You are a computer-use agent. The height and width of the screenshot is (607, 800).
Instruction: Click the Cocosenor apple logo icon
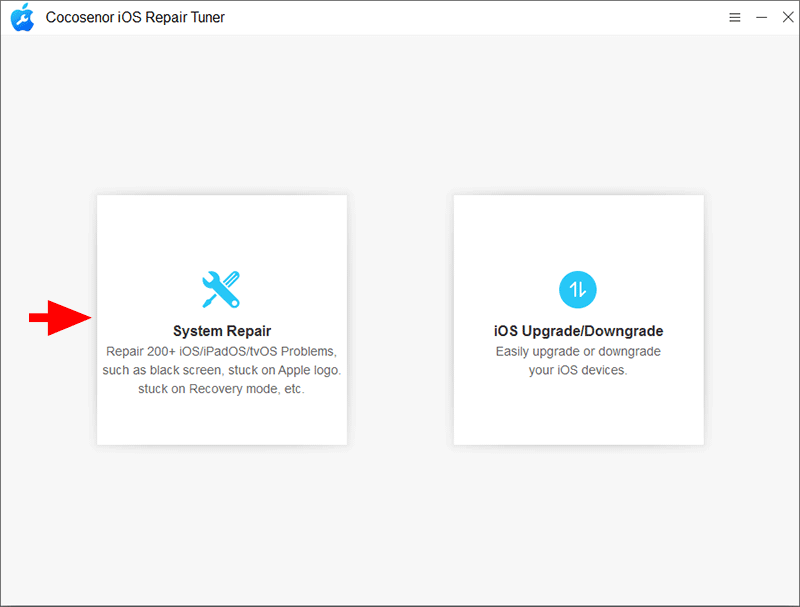click(22, 17)
